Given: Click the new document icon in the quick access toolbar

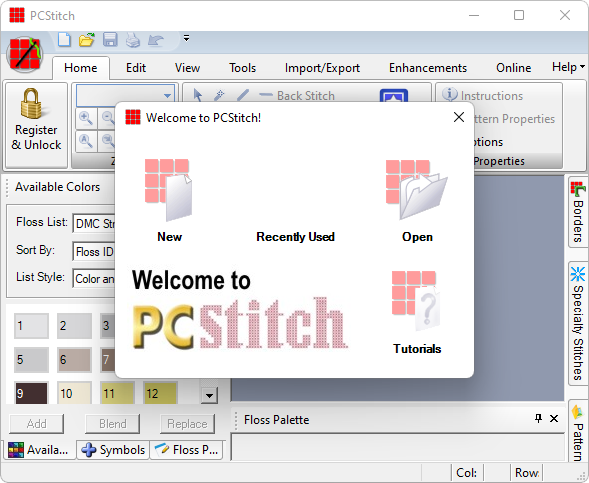Looking at the screenshot, I should (x=64, y=39).
